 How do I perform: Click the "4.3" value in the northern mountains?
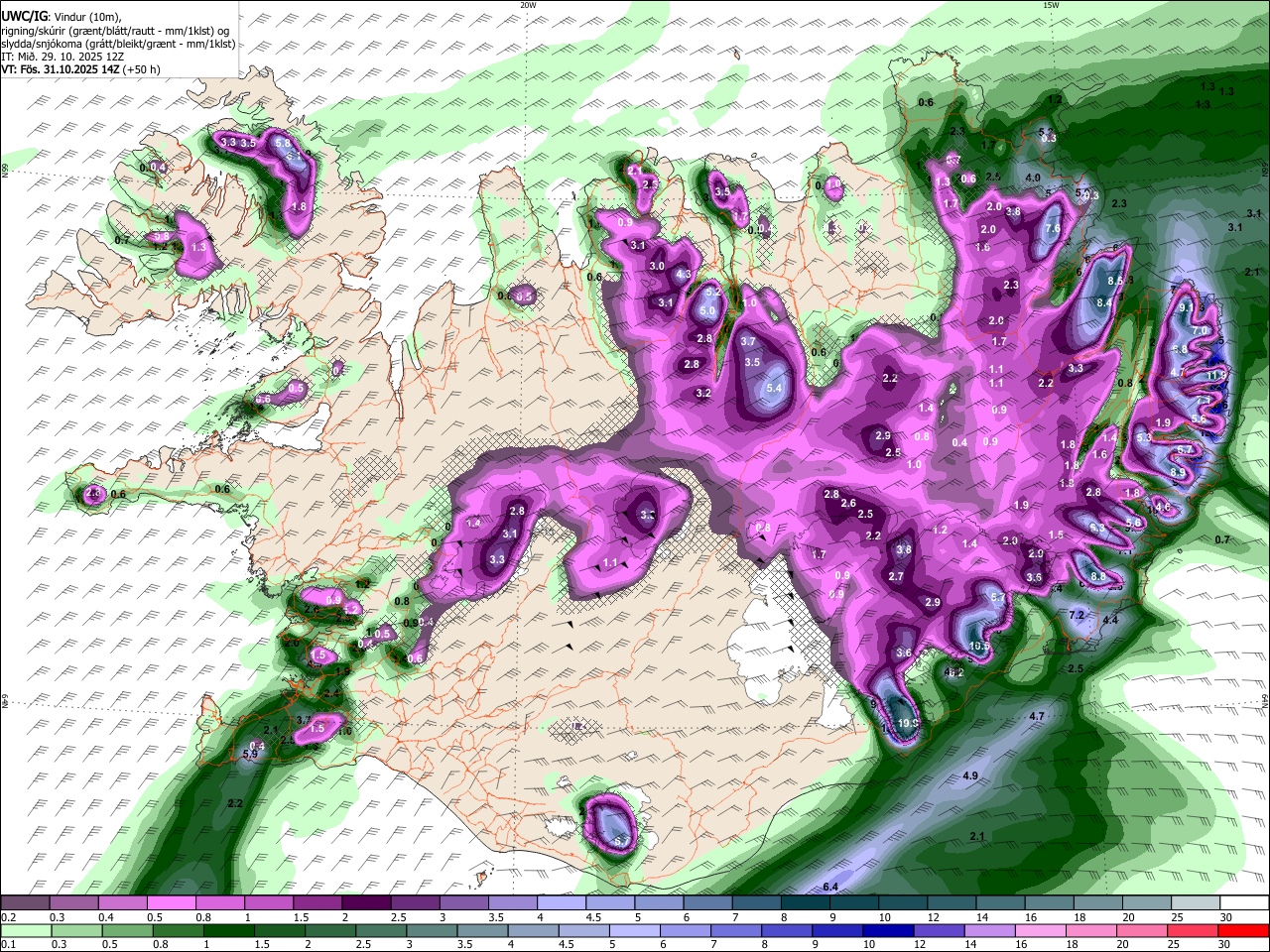point(684,275)
